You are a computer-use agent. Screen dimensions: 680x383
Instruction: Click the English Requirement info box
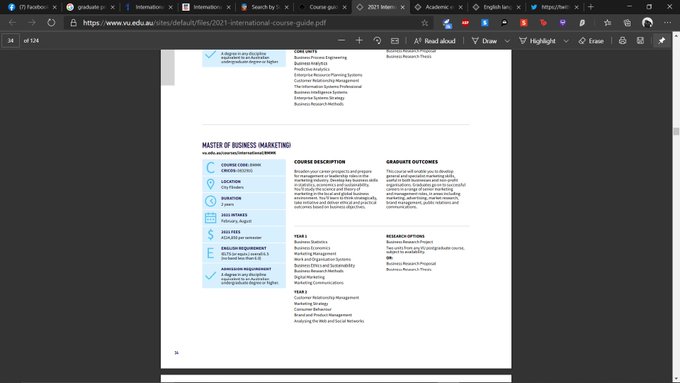pos(244,253)
